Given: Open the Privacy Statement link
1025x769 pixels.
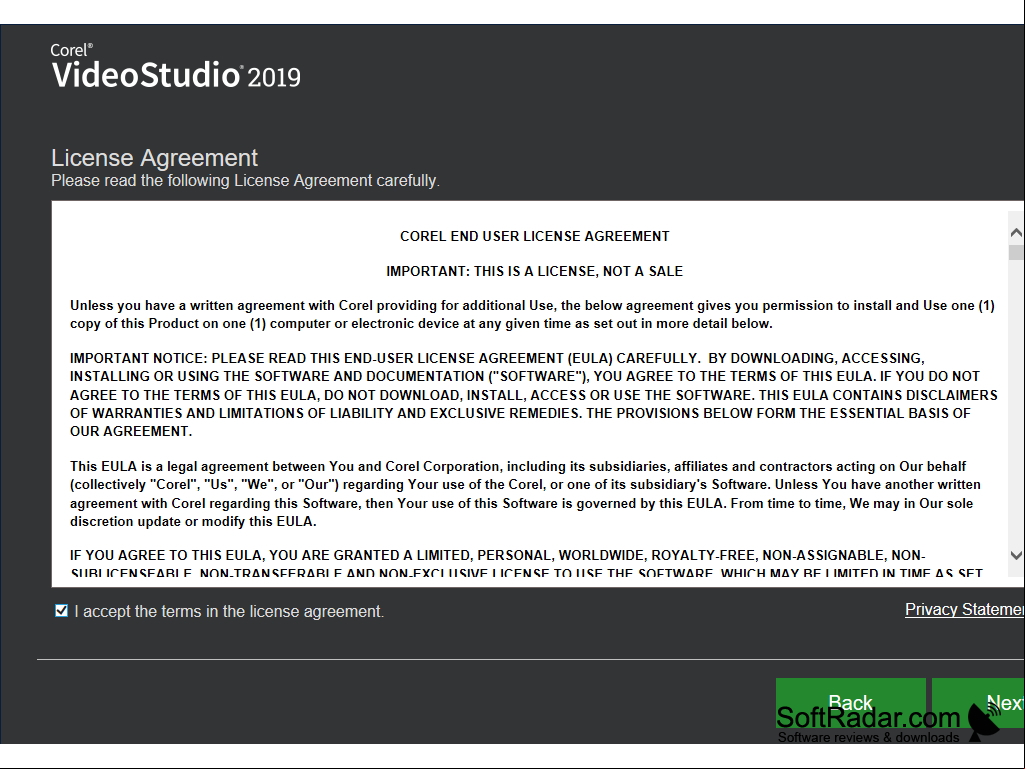Looking at the screenshot, I should [x=965, y=609].
